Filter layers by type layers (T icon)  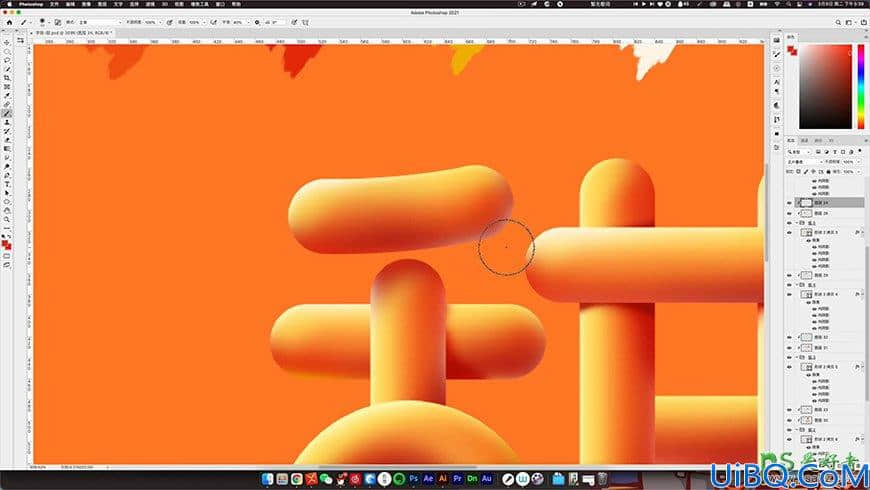(x=835, y=151)
